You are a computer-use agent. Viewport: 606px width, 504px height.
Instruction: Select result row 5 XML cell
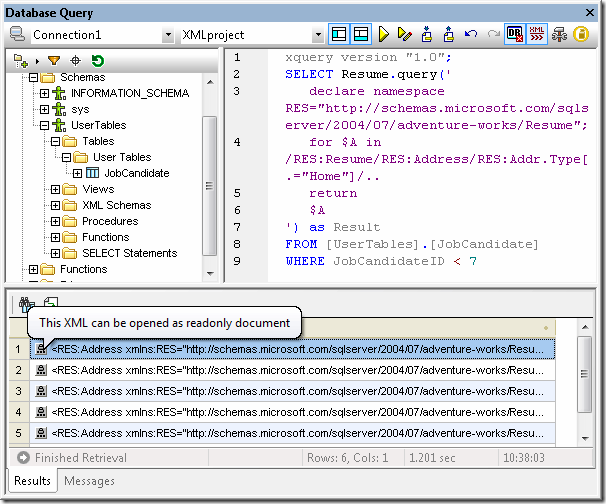(x=300, y=434)
